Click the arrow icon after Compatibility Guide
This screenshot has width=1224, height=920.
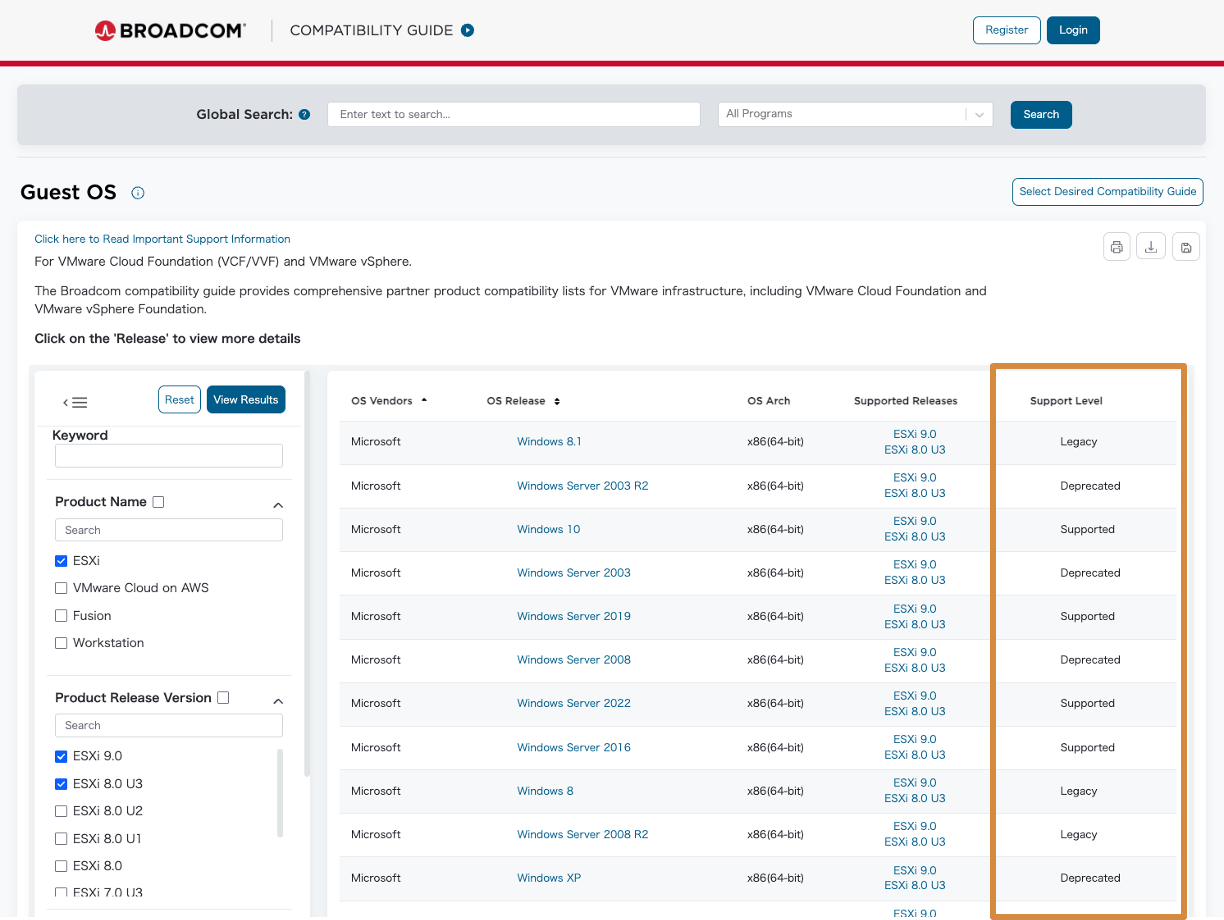click(466, 30)
